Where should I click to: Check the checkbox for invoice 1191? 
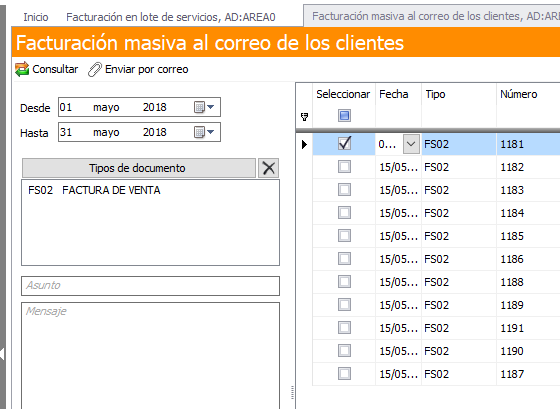(x=344, y=328)
